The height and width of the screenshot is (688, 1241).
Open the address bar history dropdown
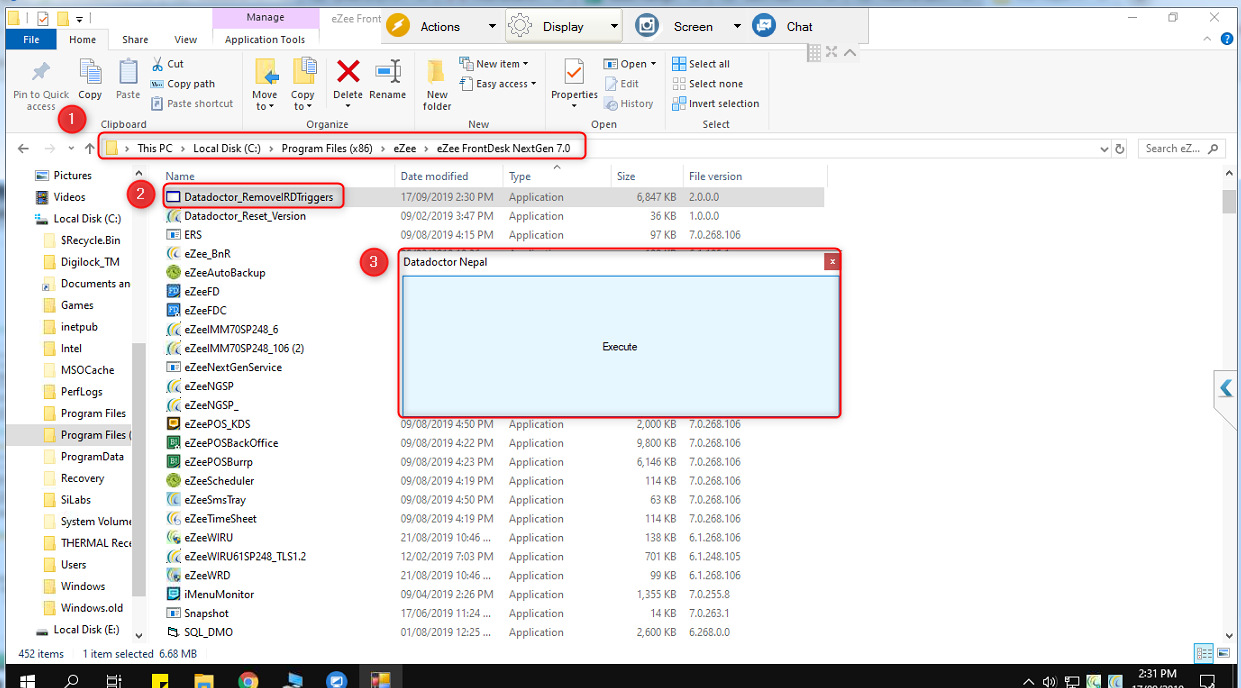pyautogui.click(x=1103, y=149)
